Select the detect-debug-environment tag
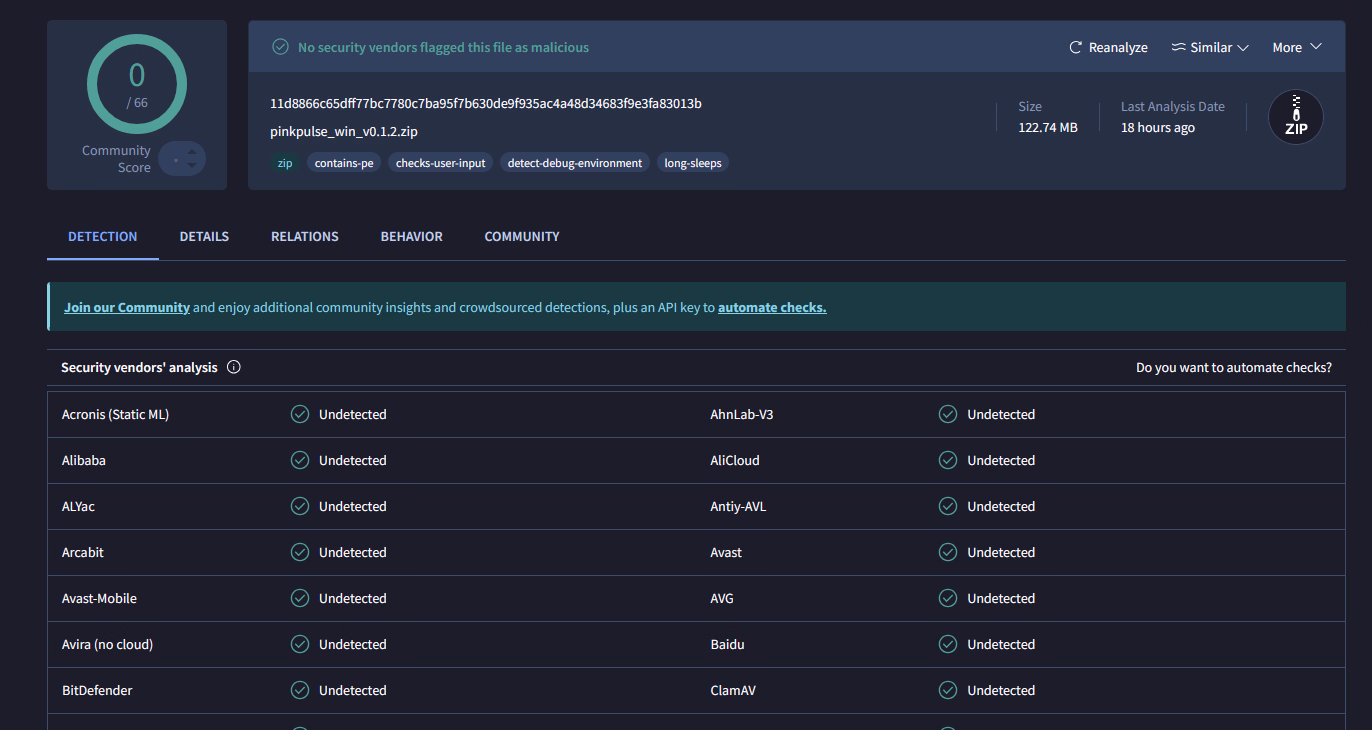This screenshot has height=730, width=1372. 574,163
